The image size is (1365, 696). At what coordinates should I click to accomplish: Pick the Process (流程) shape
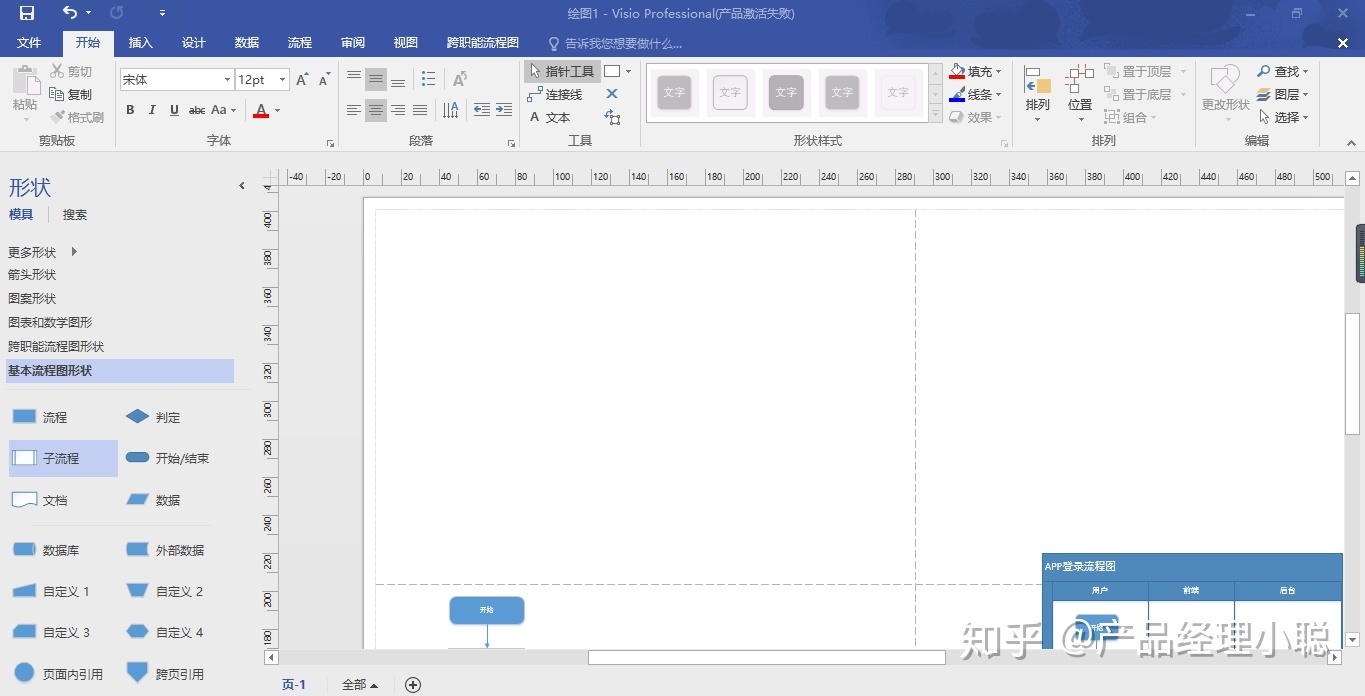click(40, 417)
